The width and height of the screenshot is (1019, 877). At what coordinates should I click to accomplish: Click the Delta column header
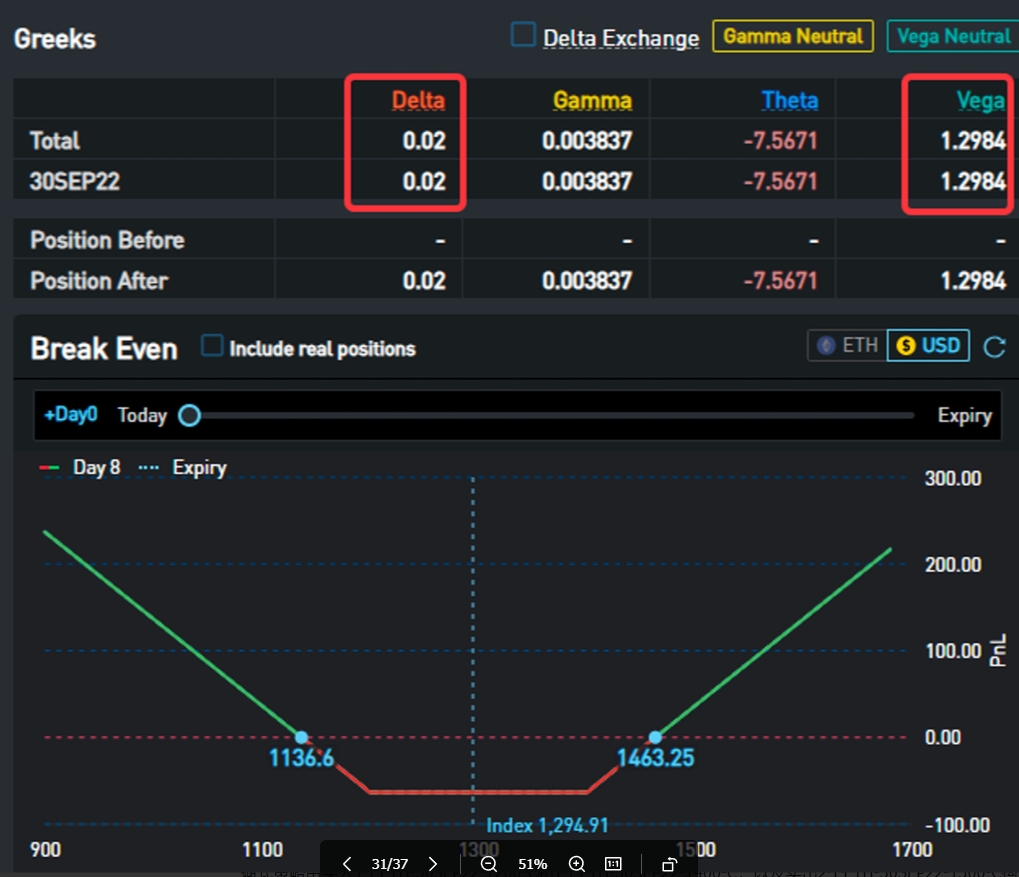(x=417, y=100)
